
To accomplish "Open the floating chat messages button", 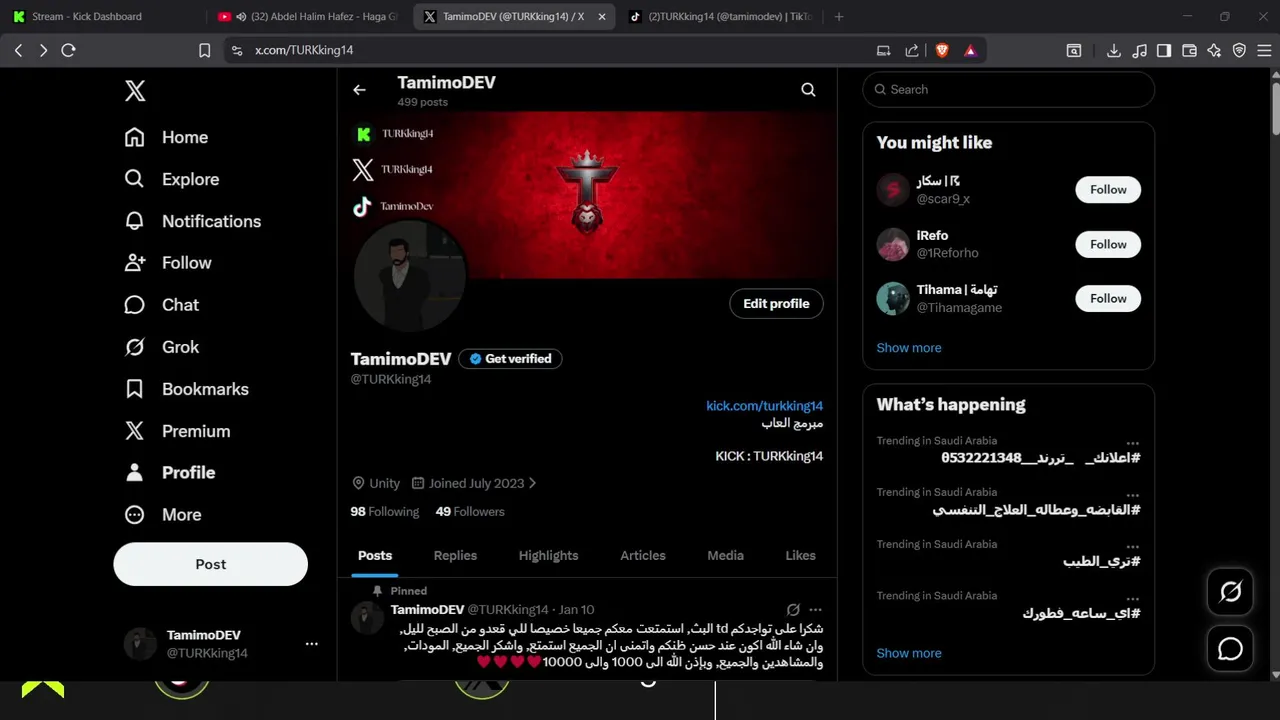I will pyautogui.click(x=1230, y=649).
